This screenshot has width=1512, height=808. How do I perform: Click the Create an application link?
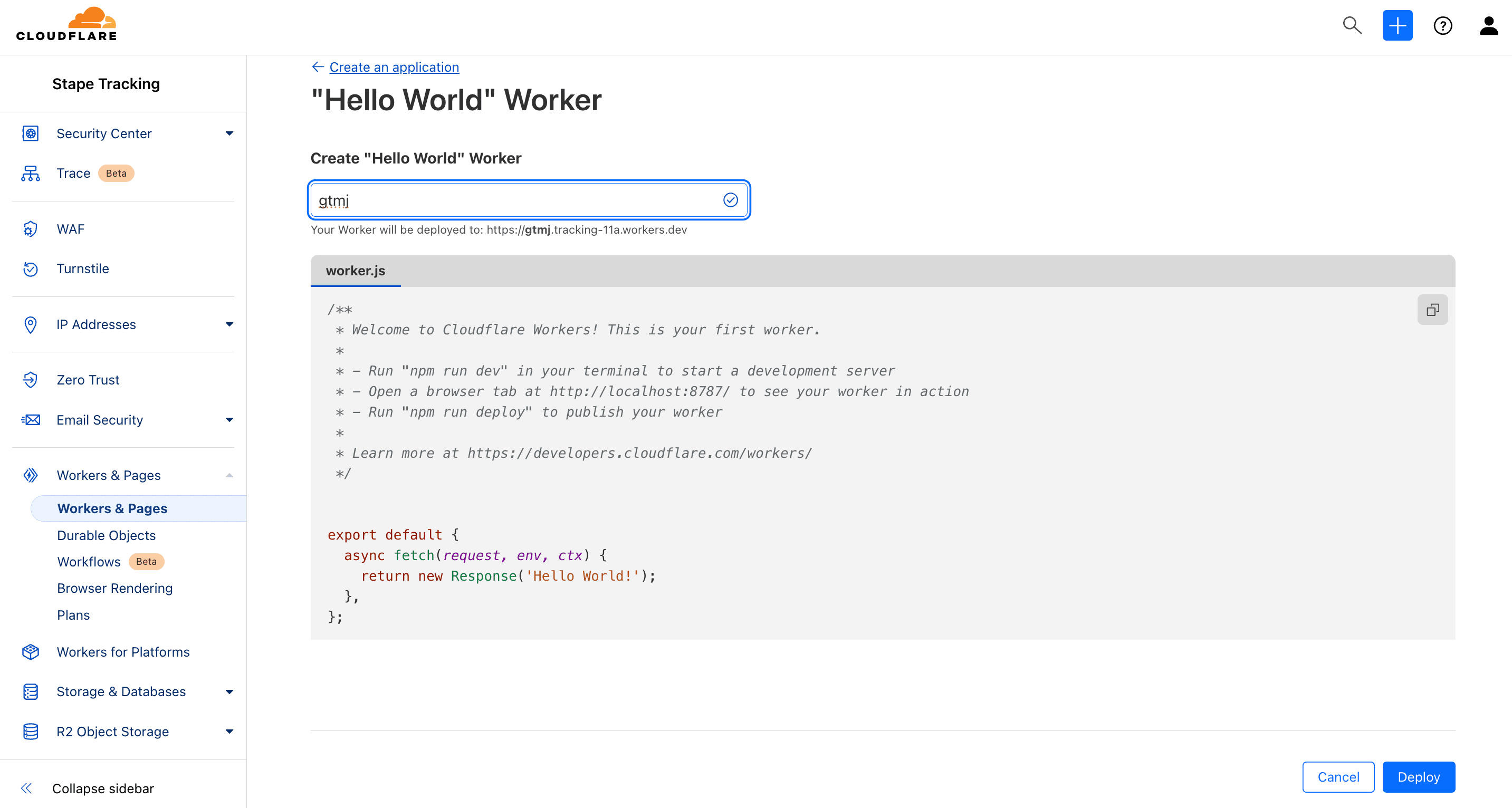(394, 67)
